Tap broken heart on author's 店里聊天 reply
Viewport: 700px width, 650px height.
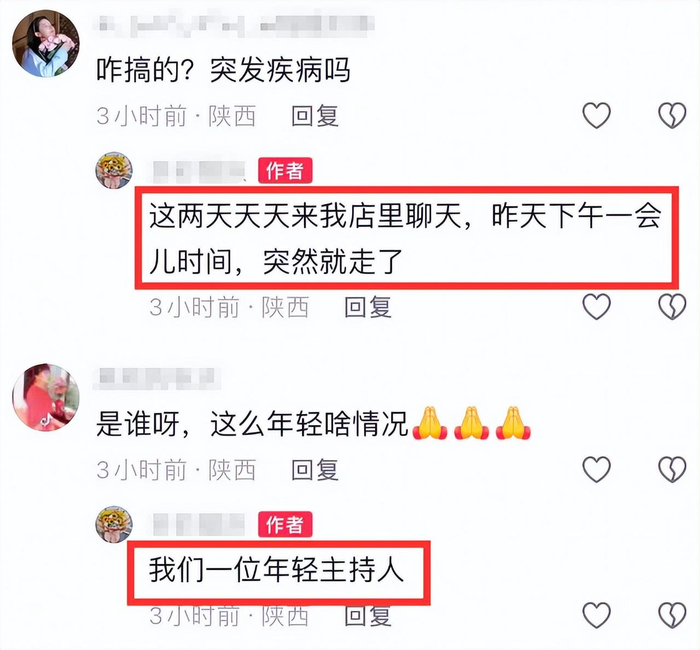(672, 306)
